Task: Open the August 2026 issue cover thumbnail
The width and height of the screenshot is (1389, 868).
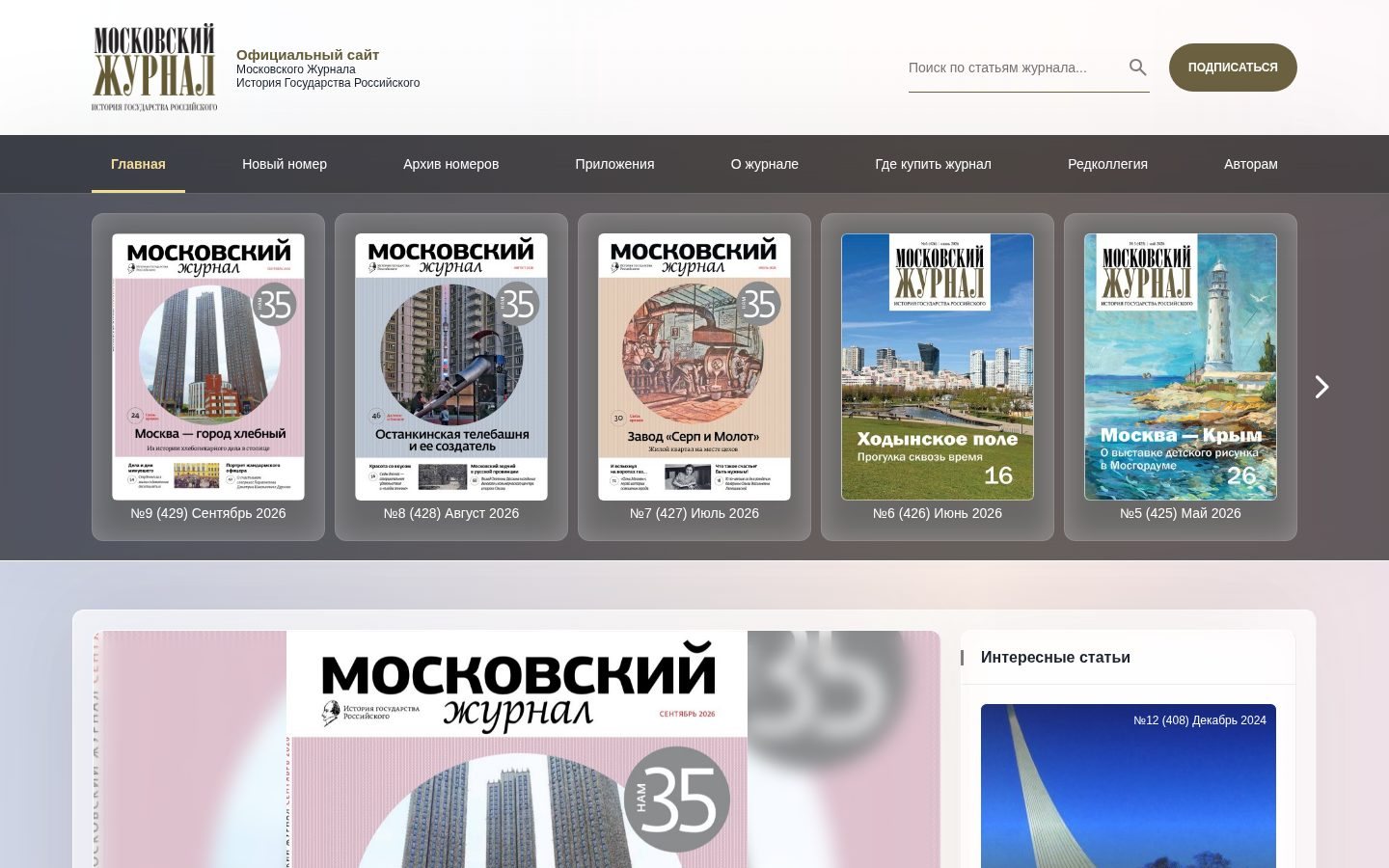Action: 451,366
